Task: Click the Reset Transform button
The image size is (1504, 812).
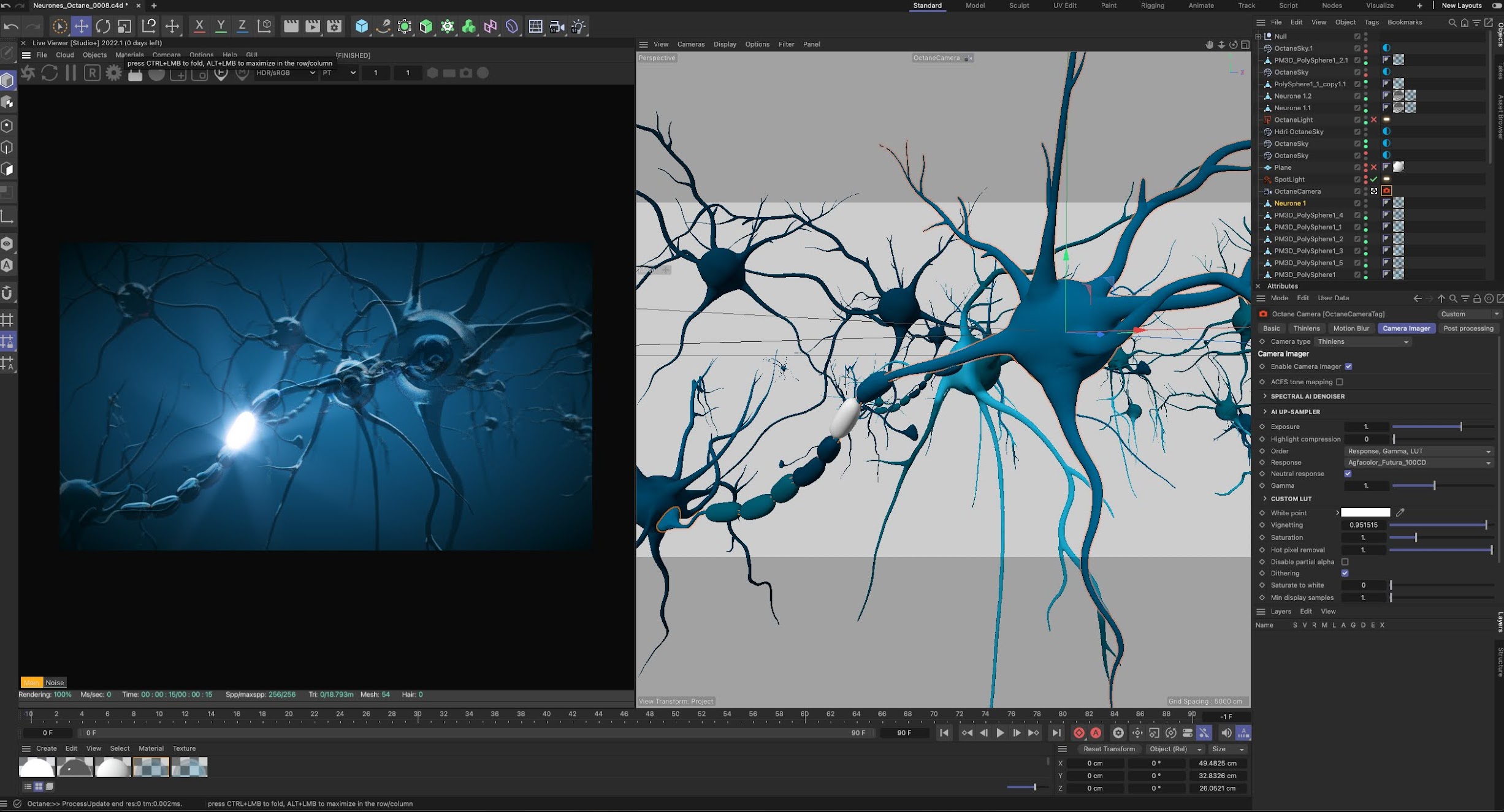Action: click(x=1109, y=749)
